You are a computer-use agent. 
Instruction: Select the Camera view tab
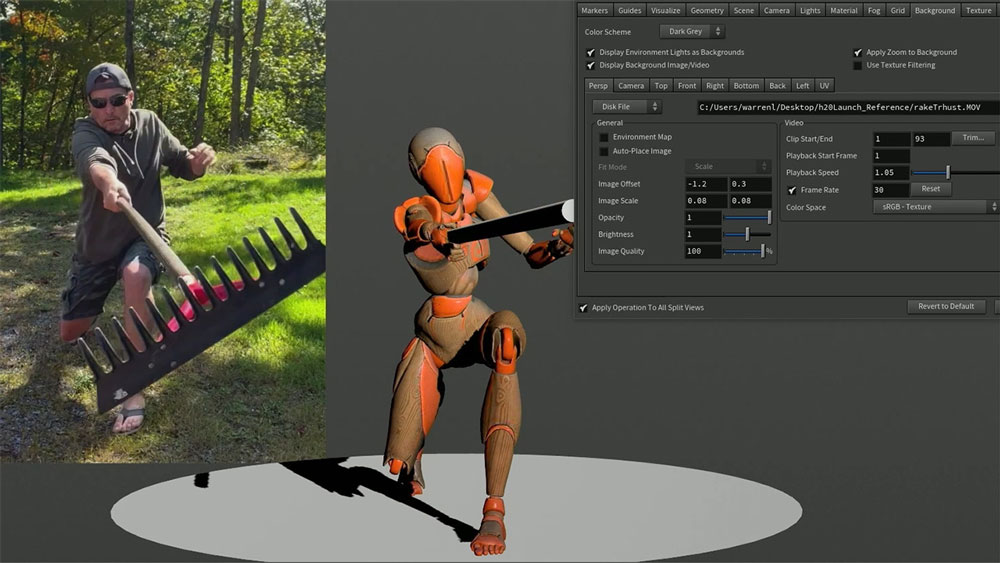pos(631,86)
